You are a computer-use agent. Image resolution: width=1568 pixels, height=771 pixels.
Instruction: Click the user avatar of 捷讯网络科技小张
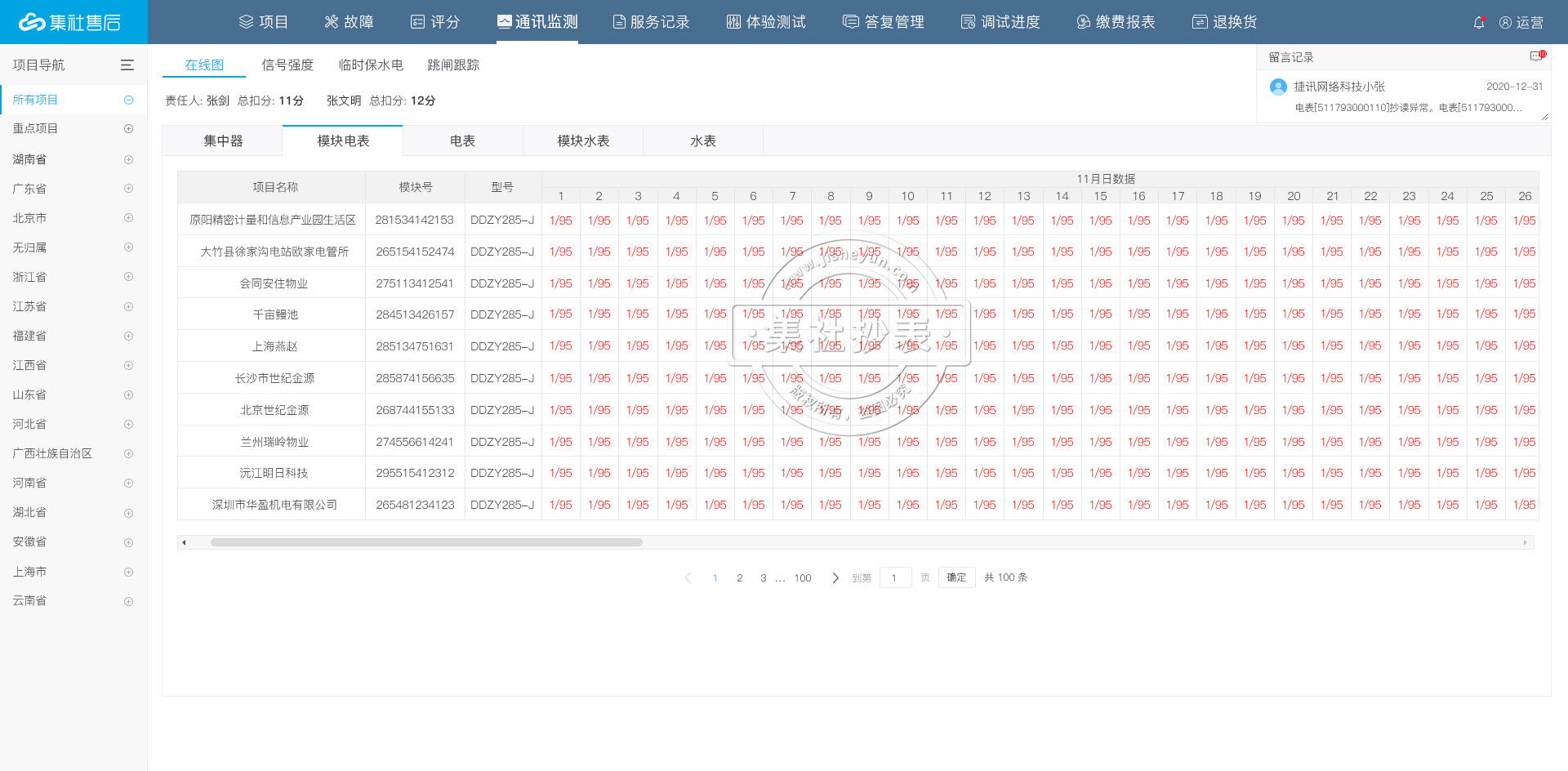coord(1278,87)
